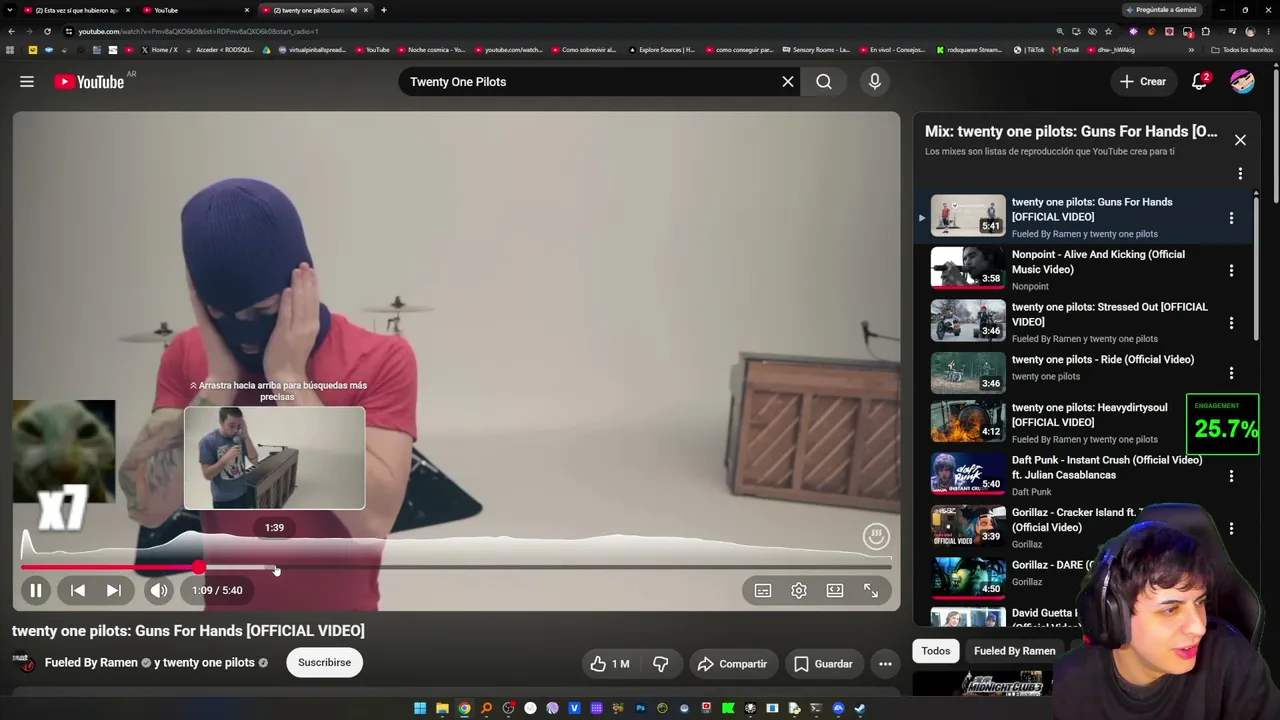The image size is (1280, 720).
Task: Click the seek preview thumbnail at 1:39
Action: 275,458
